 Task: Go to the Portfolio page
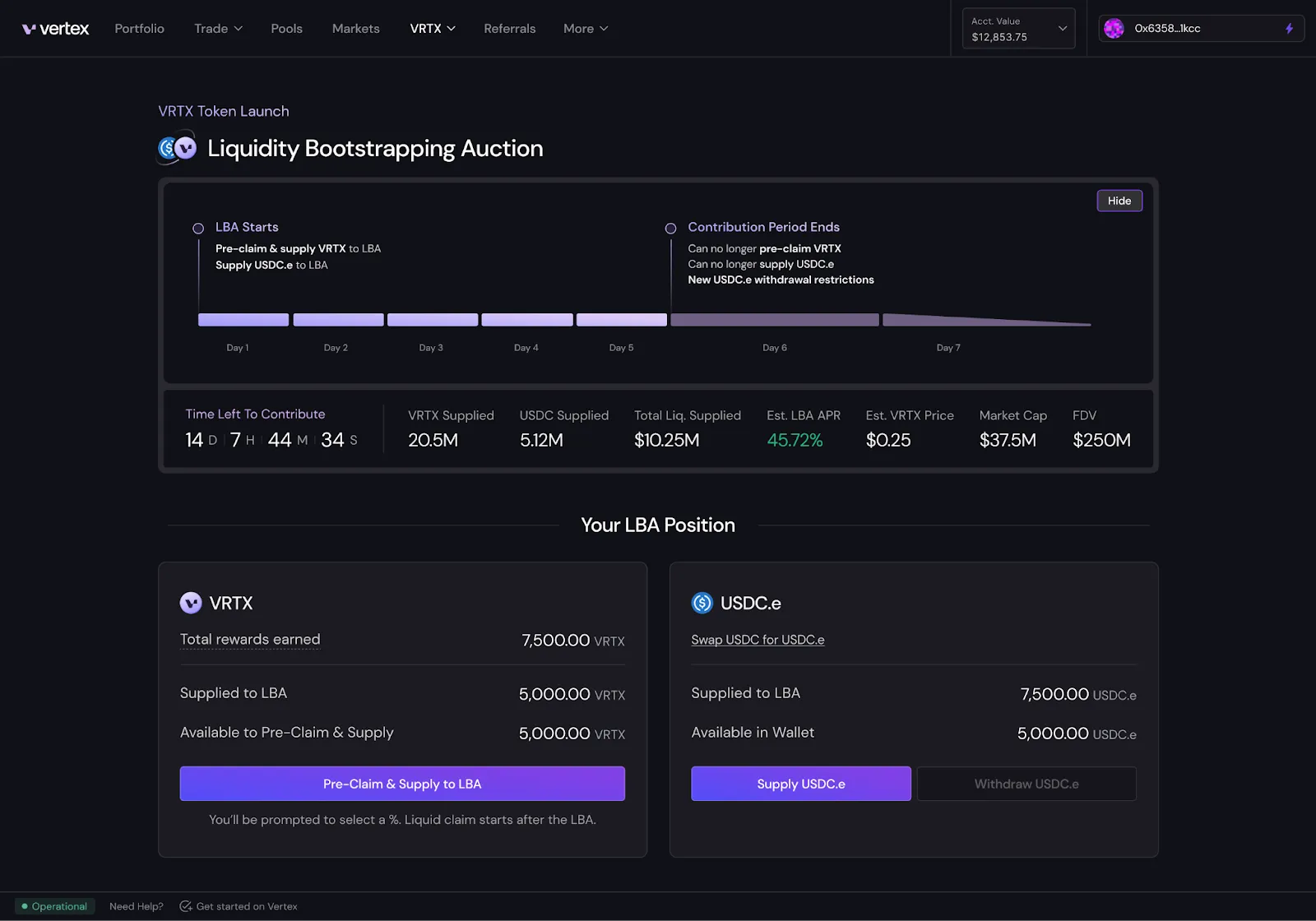[x=139, y=28]
